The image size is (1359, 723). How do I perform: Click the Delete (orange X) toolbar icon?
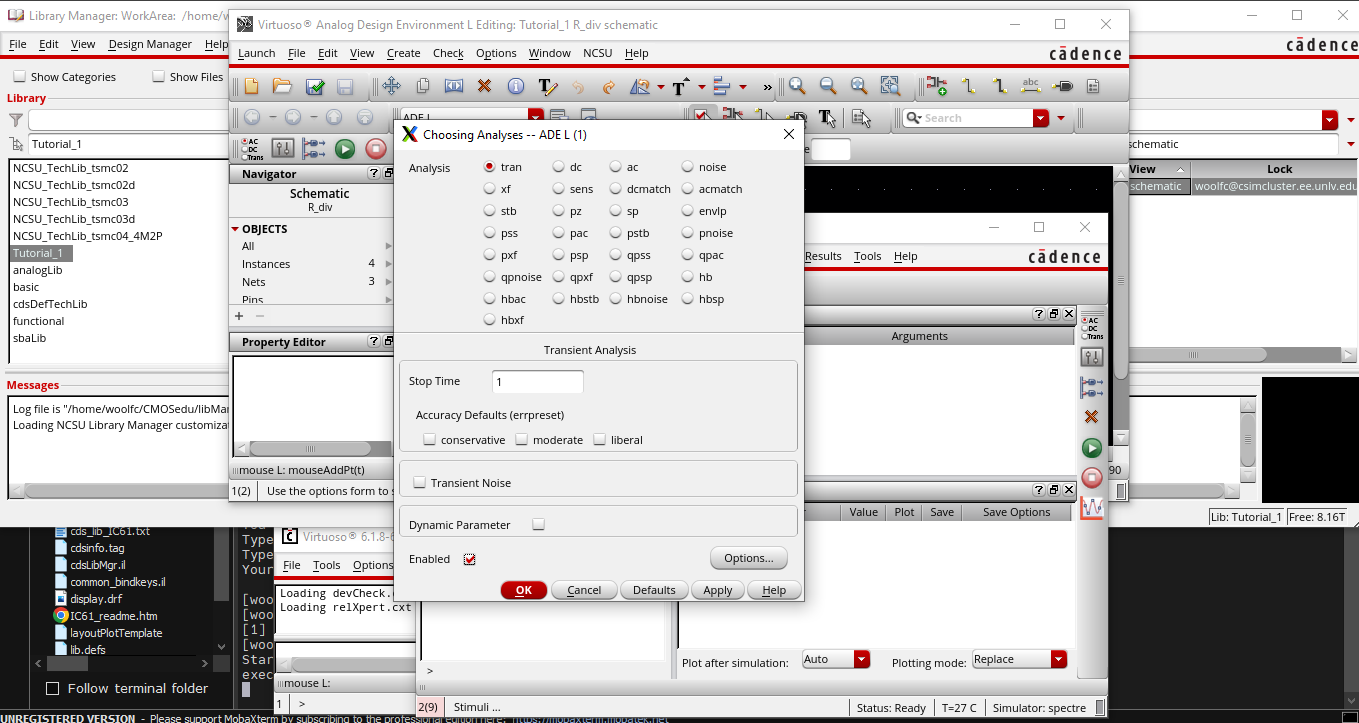pos(484,87)
